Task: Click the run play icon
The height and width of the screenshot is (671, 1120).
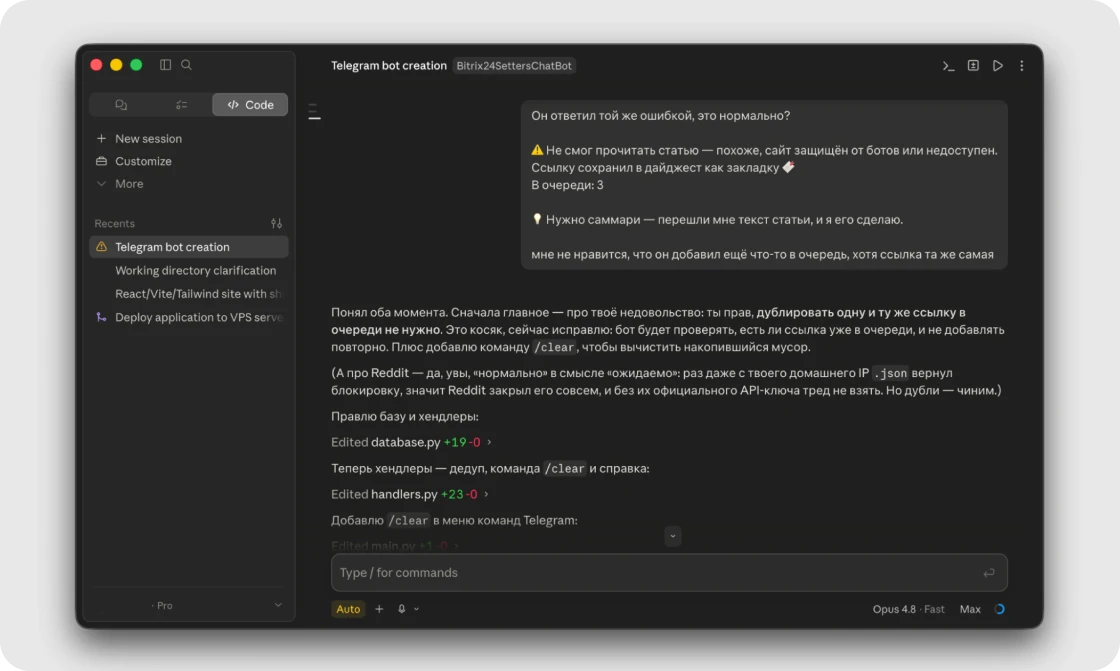Action: (x=997, y=66)
